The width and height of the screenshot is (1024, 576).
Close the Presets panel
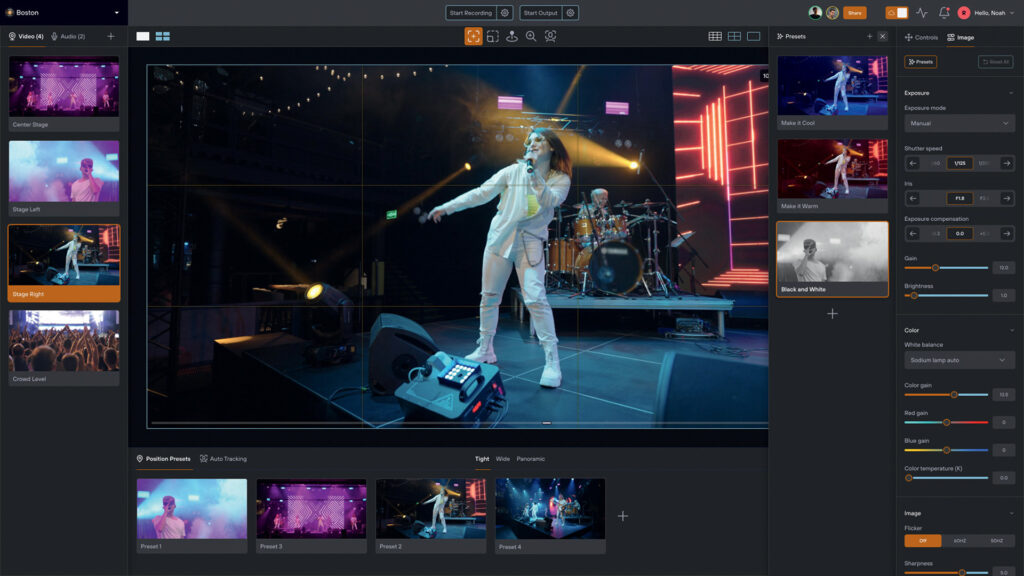882,36
